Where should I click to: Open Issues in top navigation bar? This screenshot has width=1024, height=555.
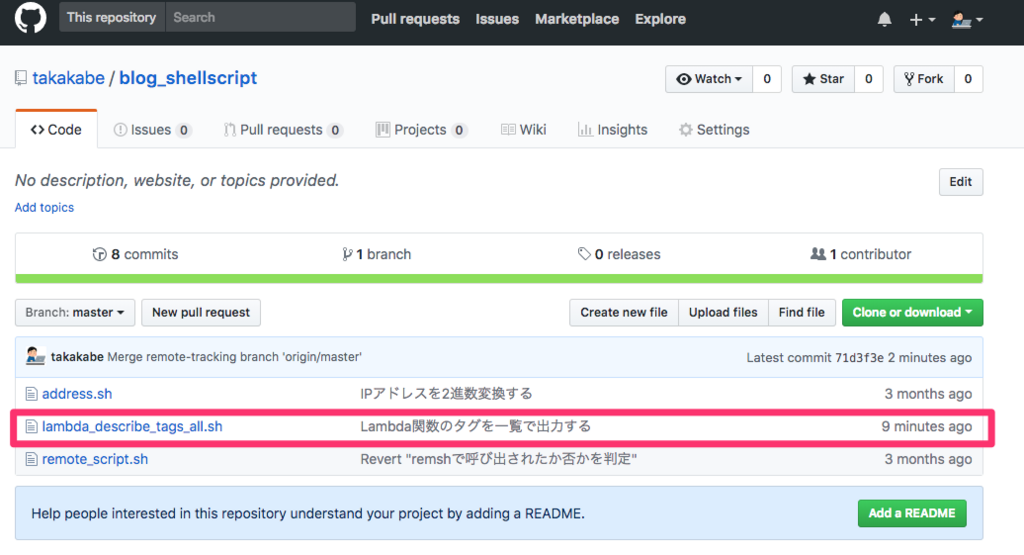pyautogui.click(x=497, y=19)
